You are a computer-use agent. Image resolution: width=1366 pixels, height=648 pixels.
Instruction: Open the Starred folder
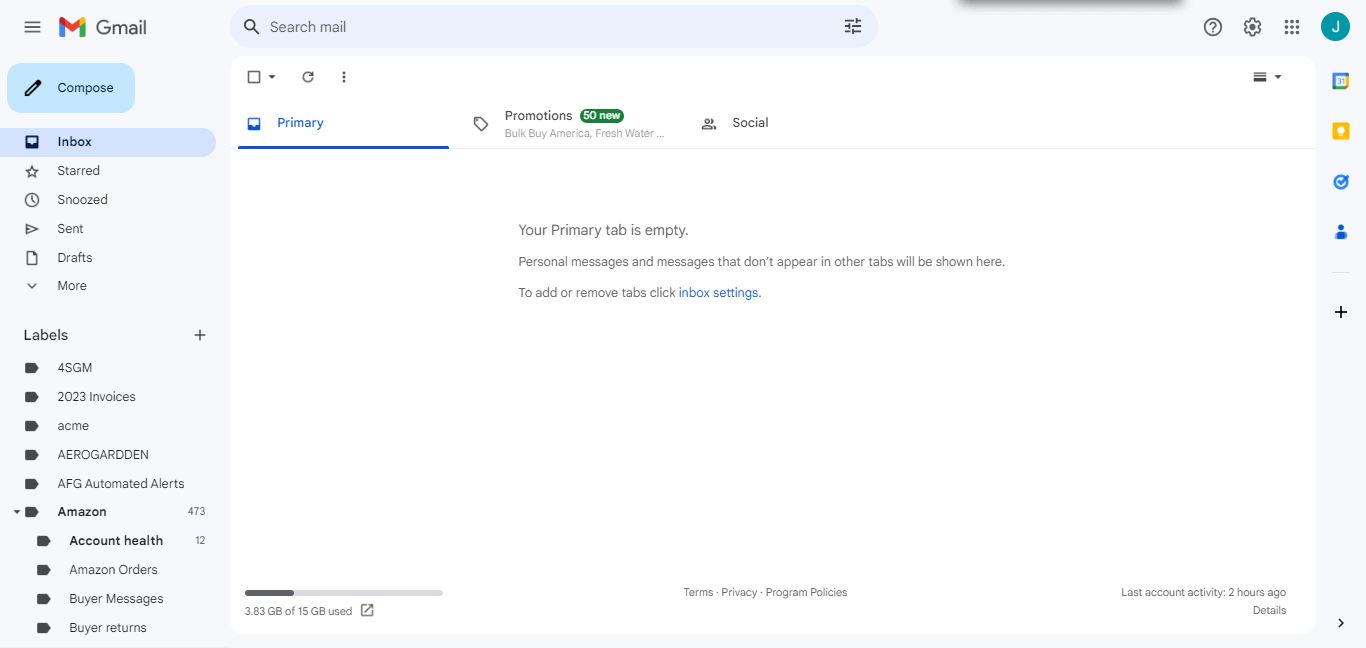(x=108, y=171)
